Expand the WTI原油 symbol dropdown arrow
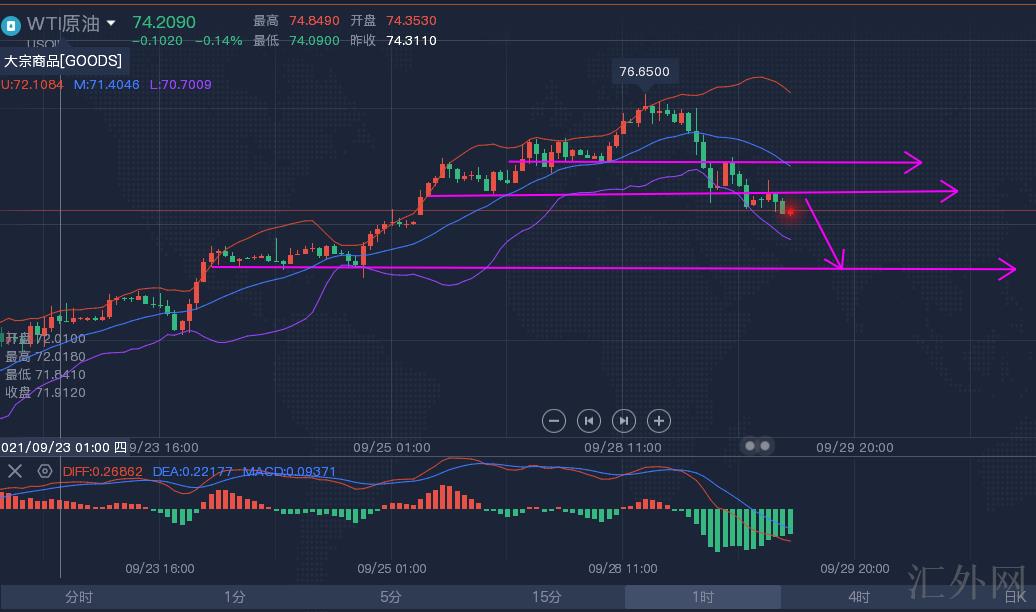Image resolution: width=1036 pixels, height=612 pixels. point(110,23)
